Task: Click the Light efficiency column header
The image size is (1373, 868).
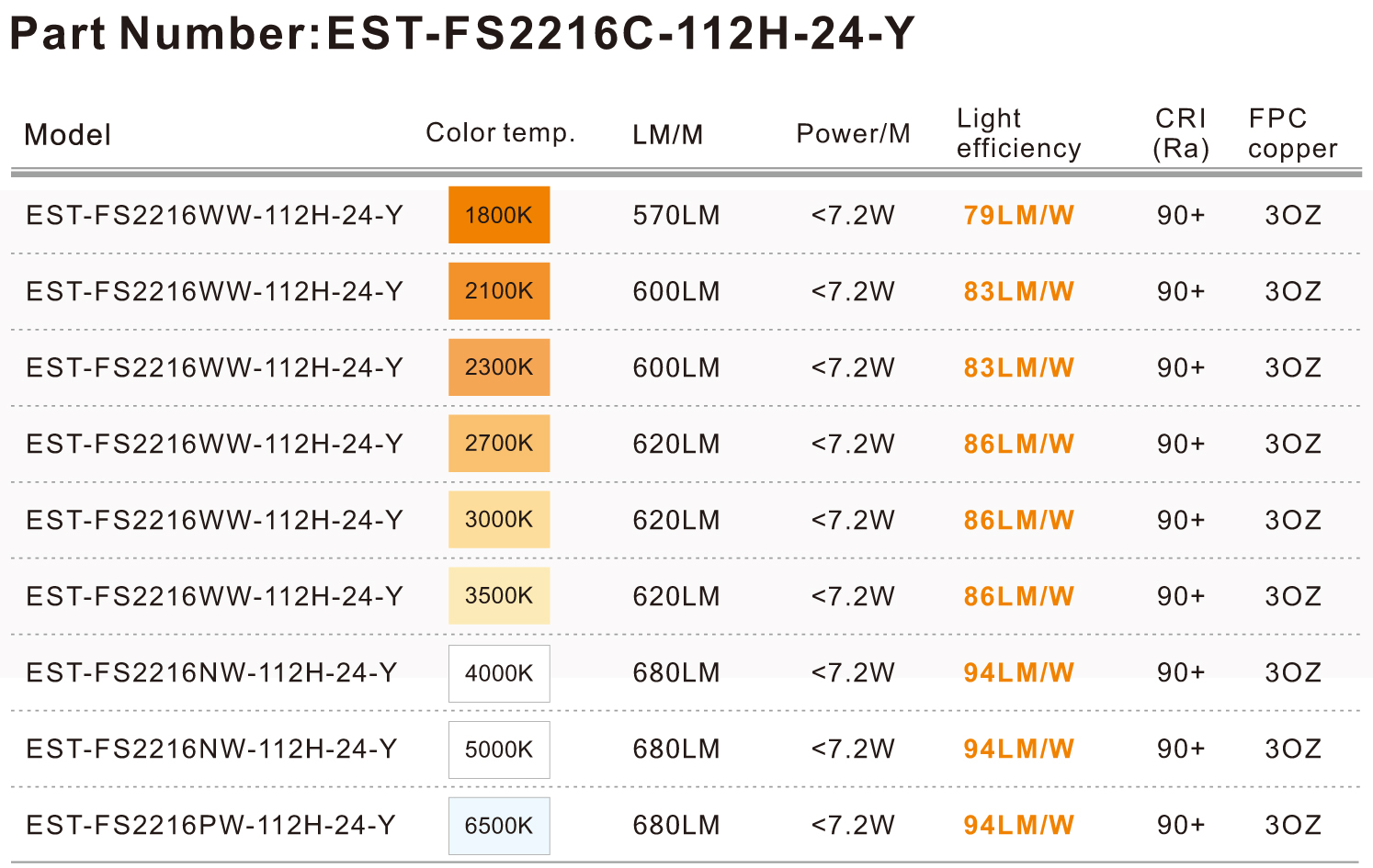Action: tap(1018, 133)
